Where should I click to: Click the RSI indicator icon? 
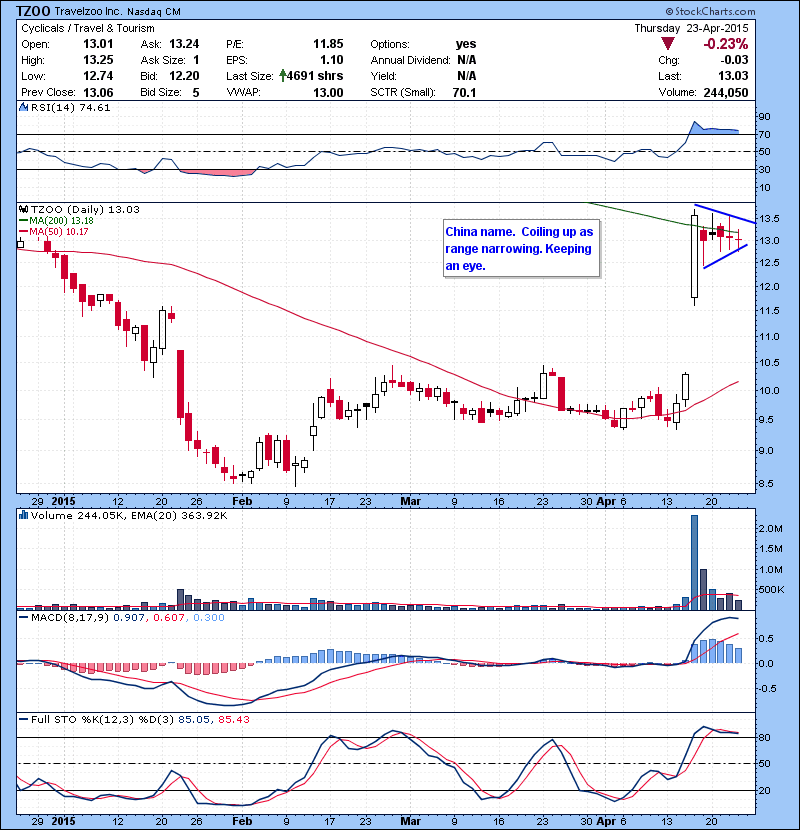23,107
